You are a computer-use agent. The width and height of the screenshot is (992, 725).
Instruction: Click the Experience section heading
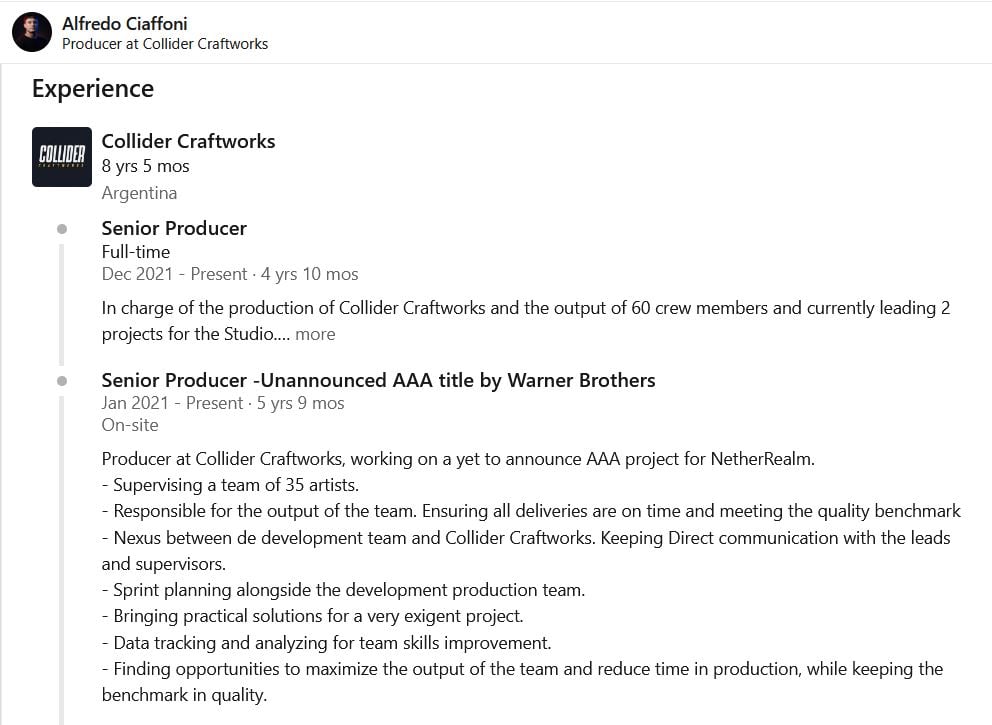93,89
